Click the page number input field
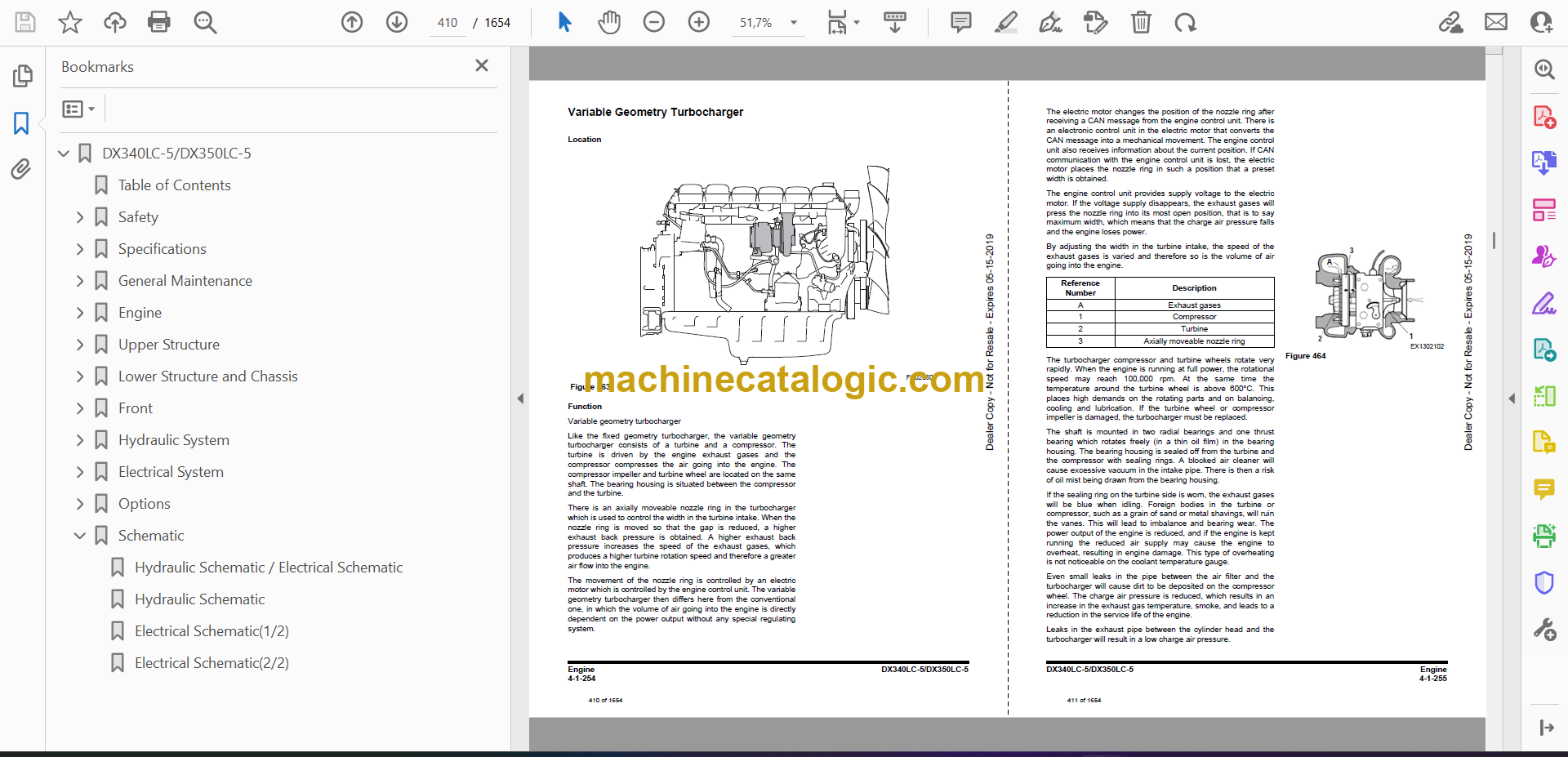Viewport: 1568px width, 757px height. 448,23
